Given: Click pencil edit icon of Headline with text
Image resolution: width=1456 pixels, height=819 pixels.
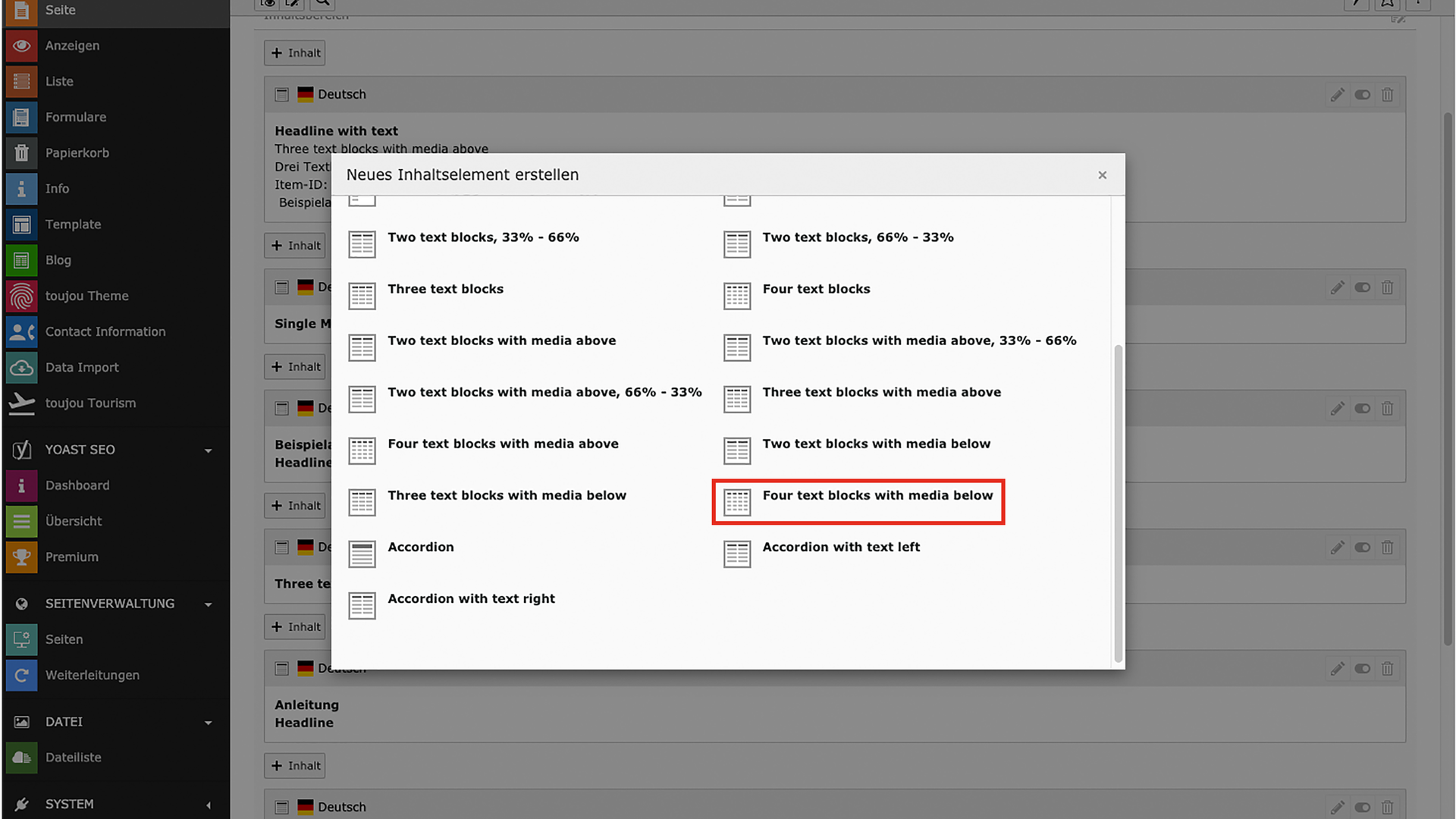Looking at the screenshot, I should pyautogui.click(x=1337, y=95).
